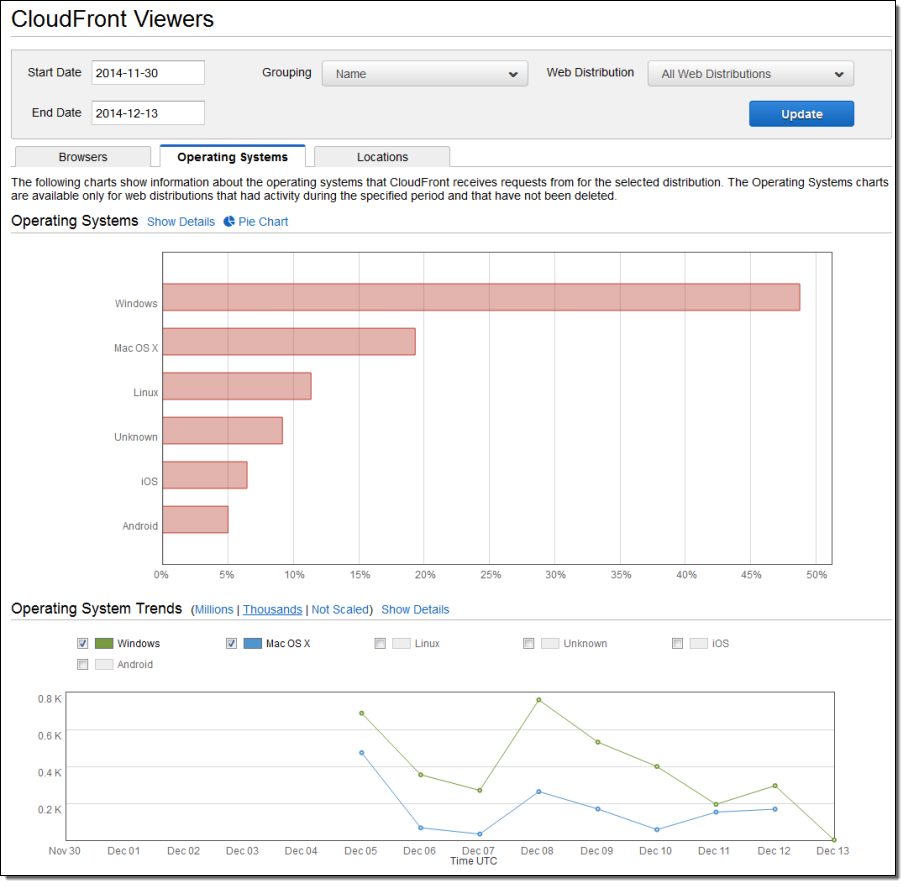Viewport: 907px width, 887px height.
Task: Click the blue Mac OS X legend swatch
Action: [x=253, y=644]
